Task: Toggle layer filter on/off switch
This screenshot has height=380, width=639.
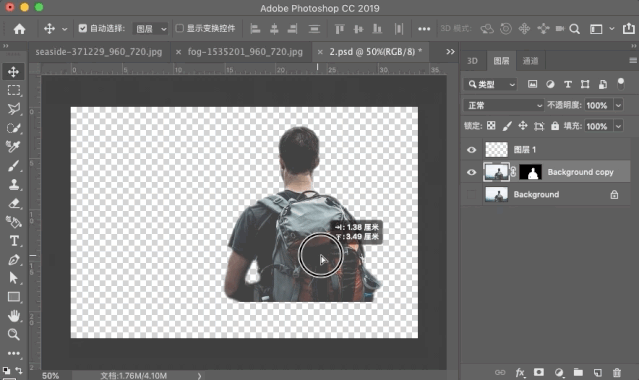Action: click(621, 84)
